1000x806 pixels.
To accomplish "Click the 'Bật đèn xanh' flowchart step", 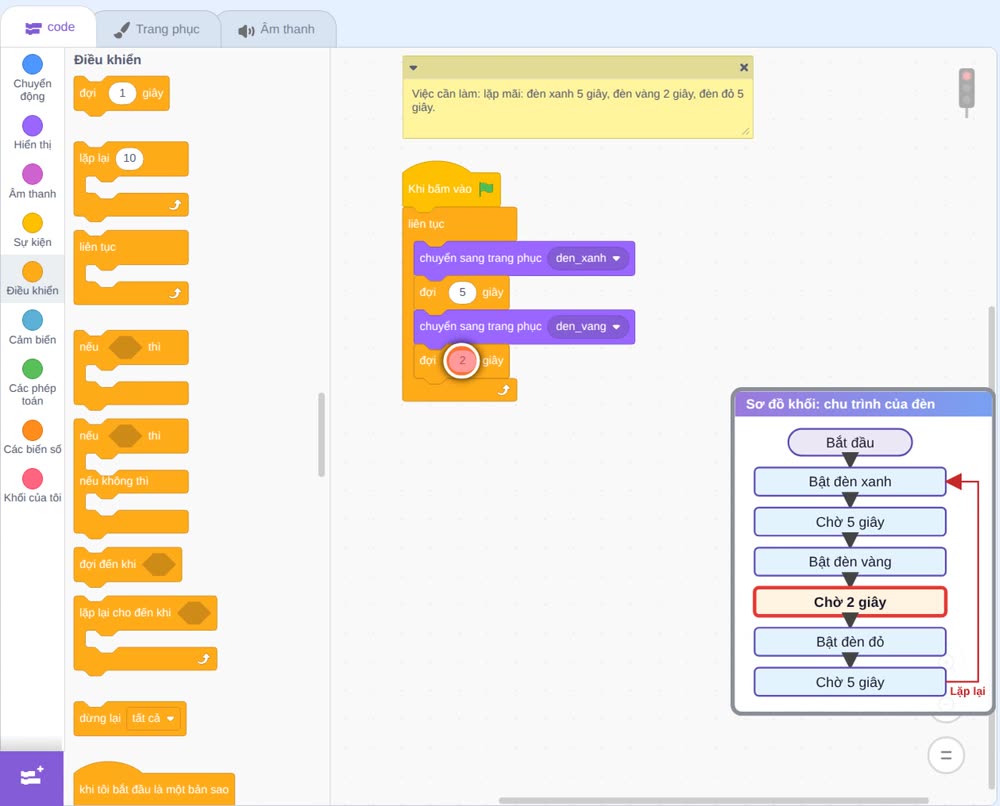I will click(850, 481).
